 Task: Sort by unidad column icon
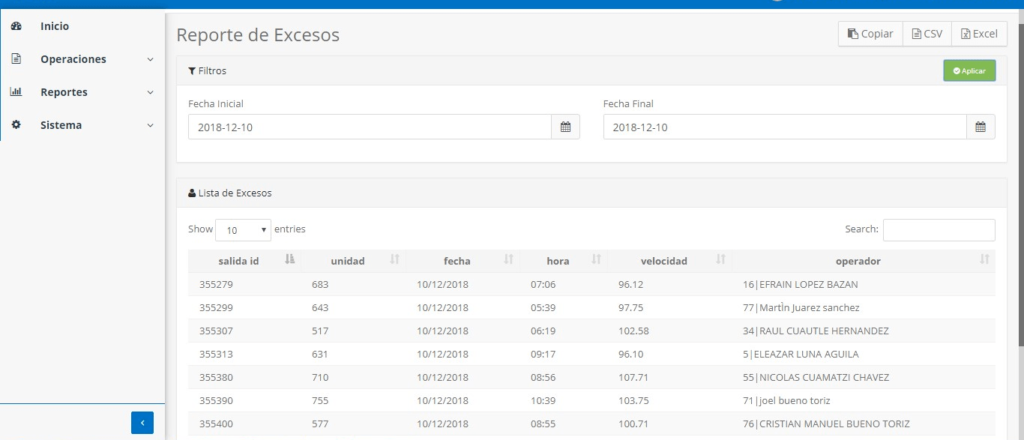coord(394,260)
